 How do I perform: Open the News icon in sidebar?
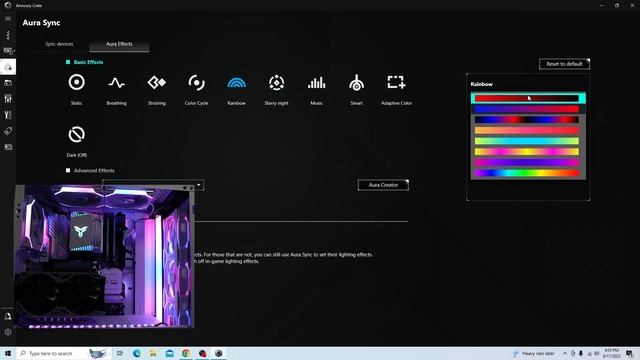point(8,147)
